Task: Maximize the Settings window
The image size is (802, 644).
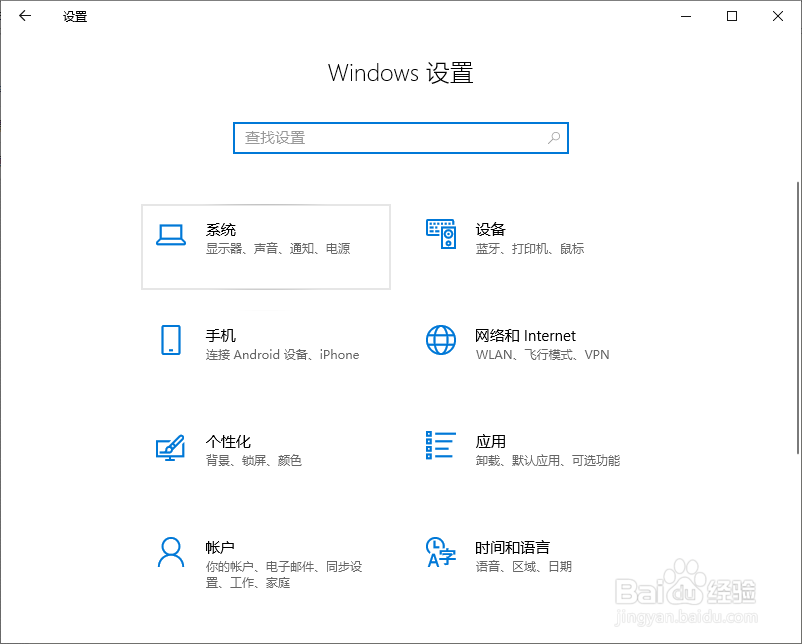Action: [x=732, y=16]
